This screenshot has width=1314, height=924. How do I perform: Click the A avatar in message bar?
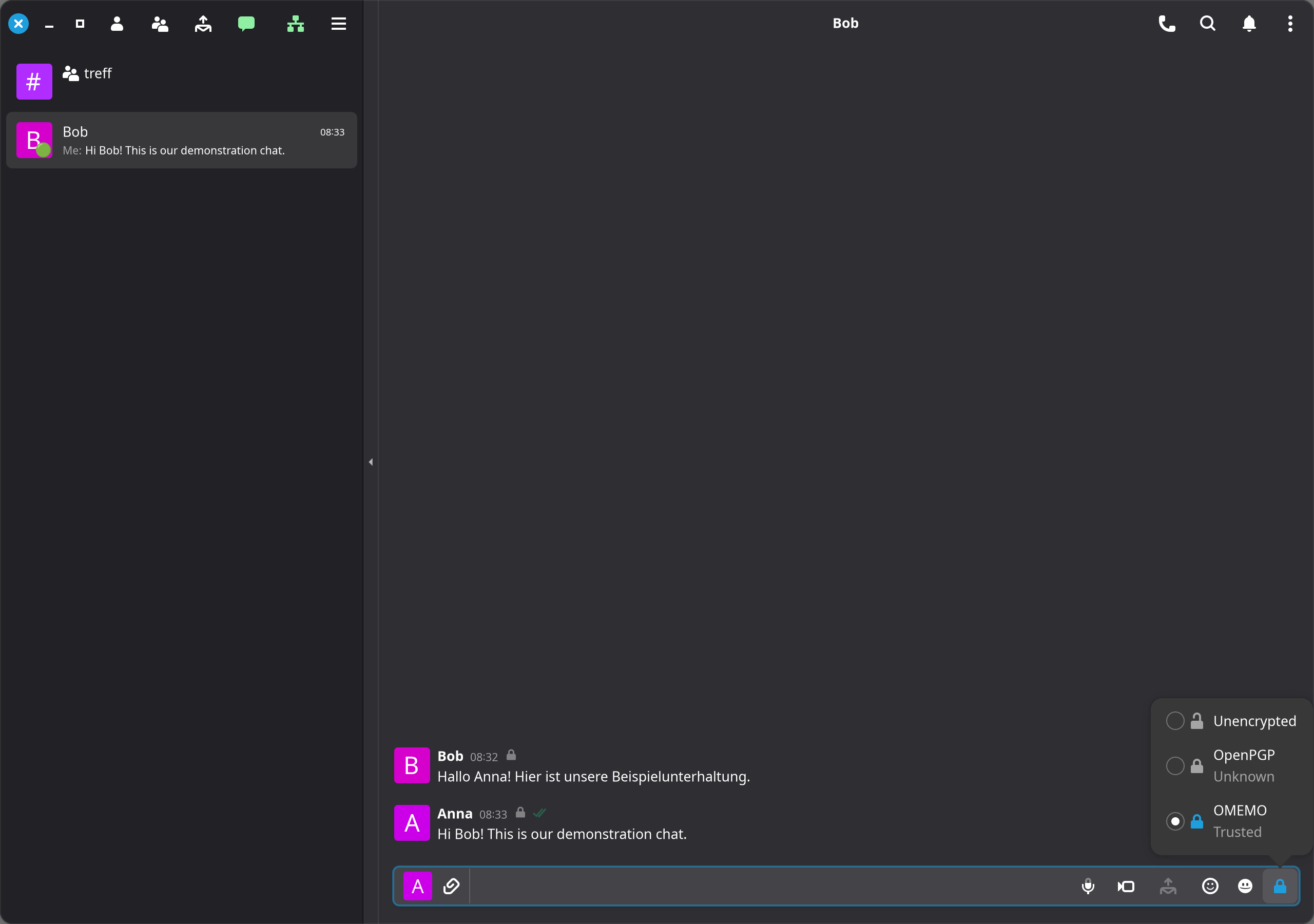[x=418, y=886]
